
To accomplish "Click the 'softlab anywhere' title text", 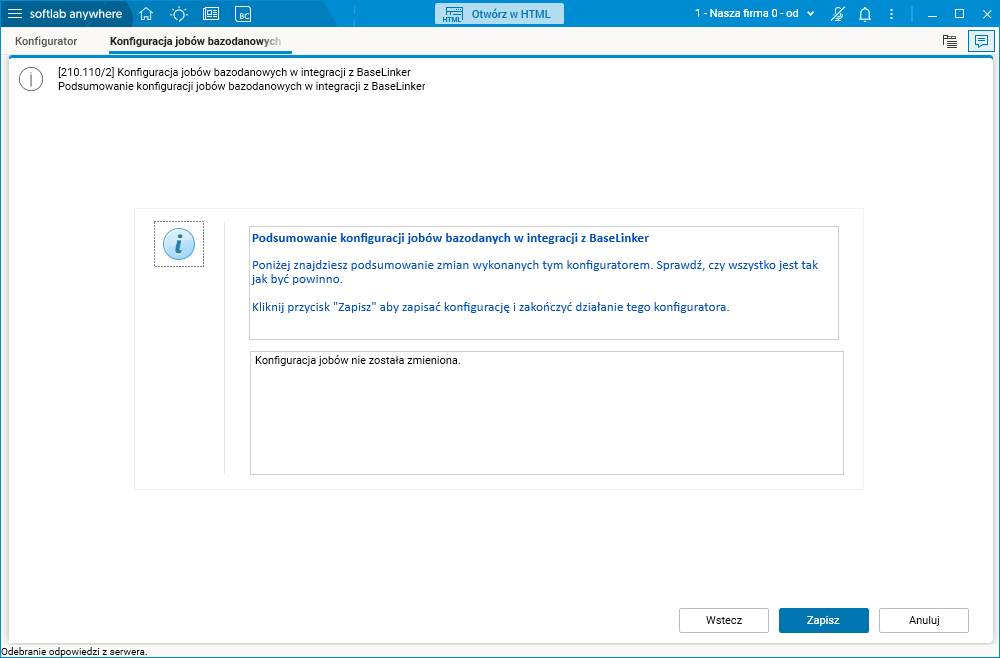I will 76,14.
